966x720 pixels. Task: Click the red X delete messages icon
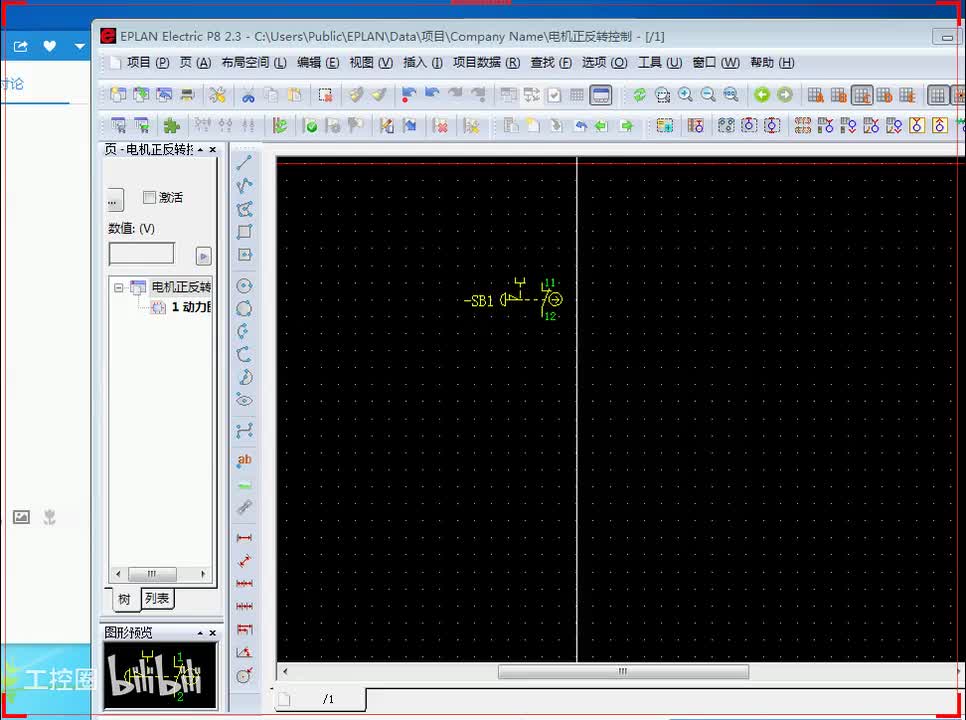pyautogui.click(x=440, y=126)
